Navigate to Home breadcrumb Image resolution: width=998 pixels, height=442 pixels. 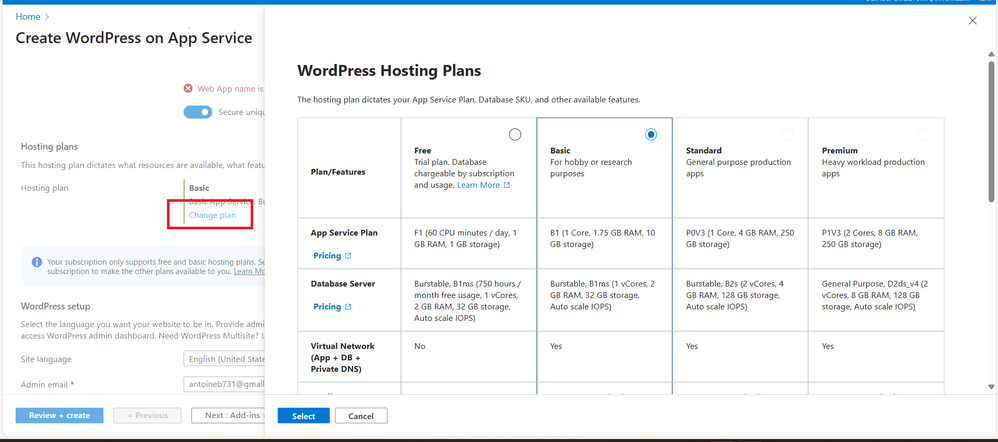[28, 17]
